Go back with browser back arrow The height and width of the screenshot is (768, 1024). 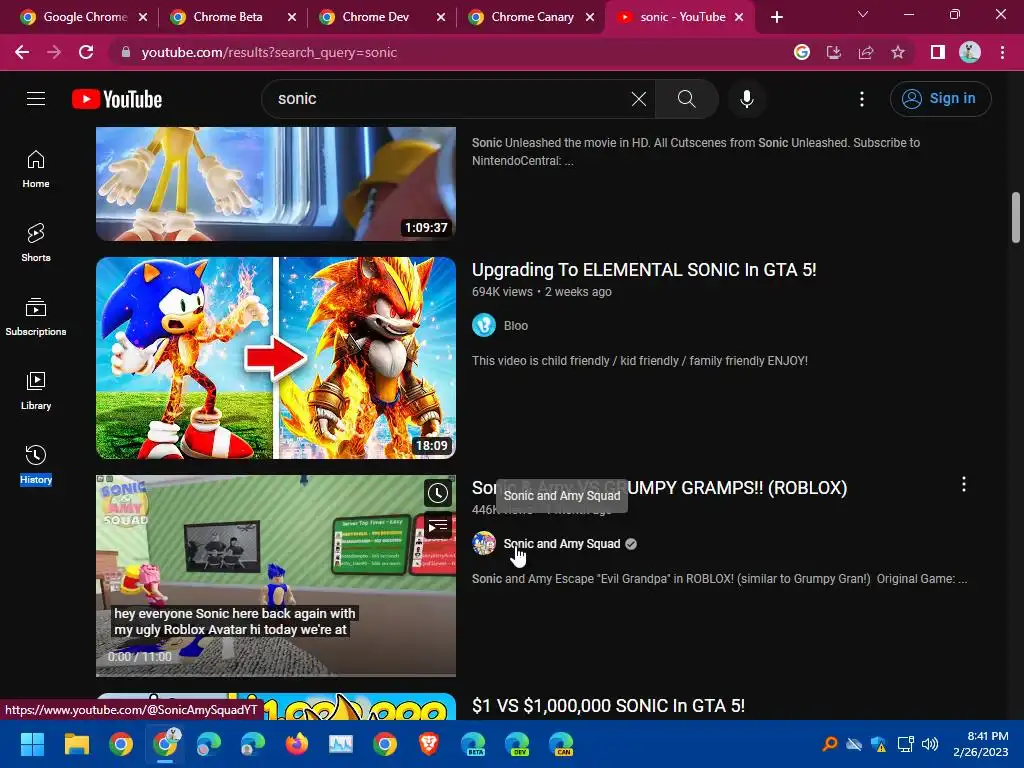(x=22, y=52)
